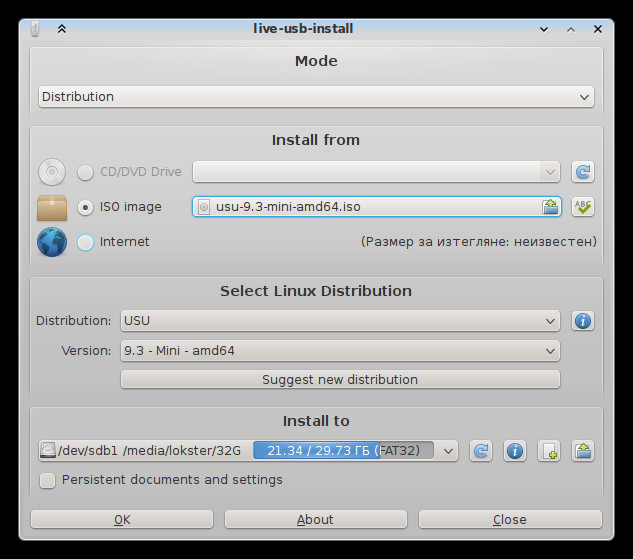Viewport: 633px width, 559px height.
Task: Confirm with the OK button
Action: [x=122, y=519]
